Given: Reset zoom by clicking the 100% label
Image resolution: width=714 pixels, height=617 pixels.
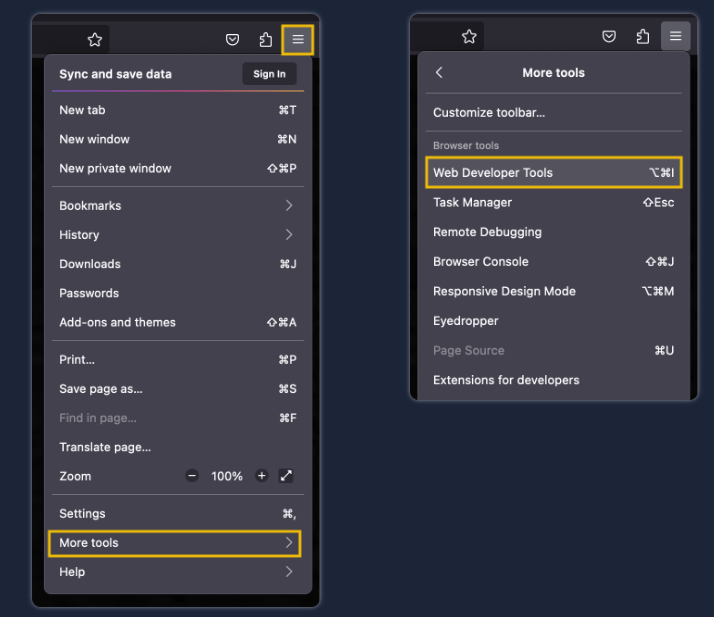Looking at the screenshot, I should [x=227, y=476].
